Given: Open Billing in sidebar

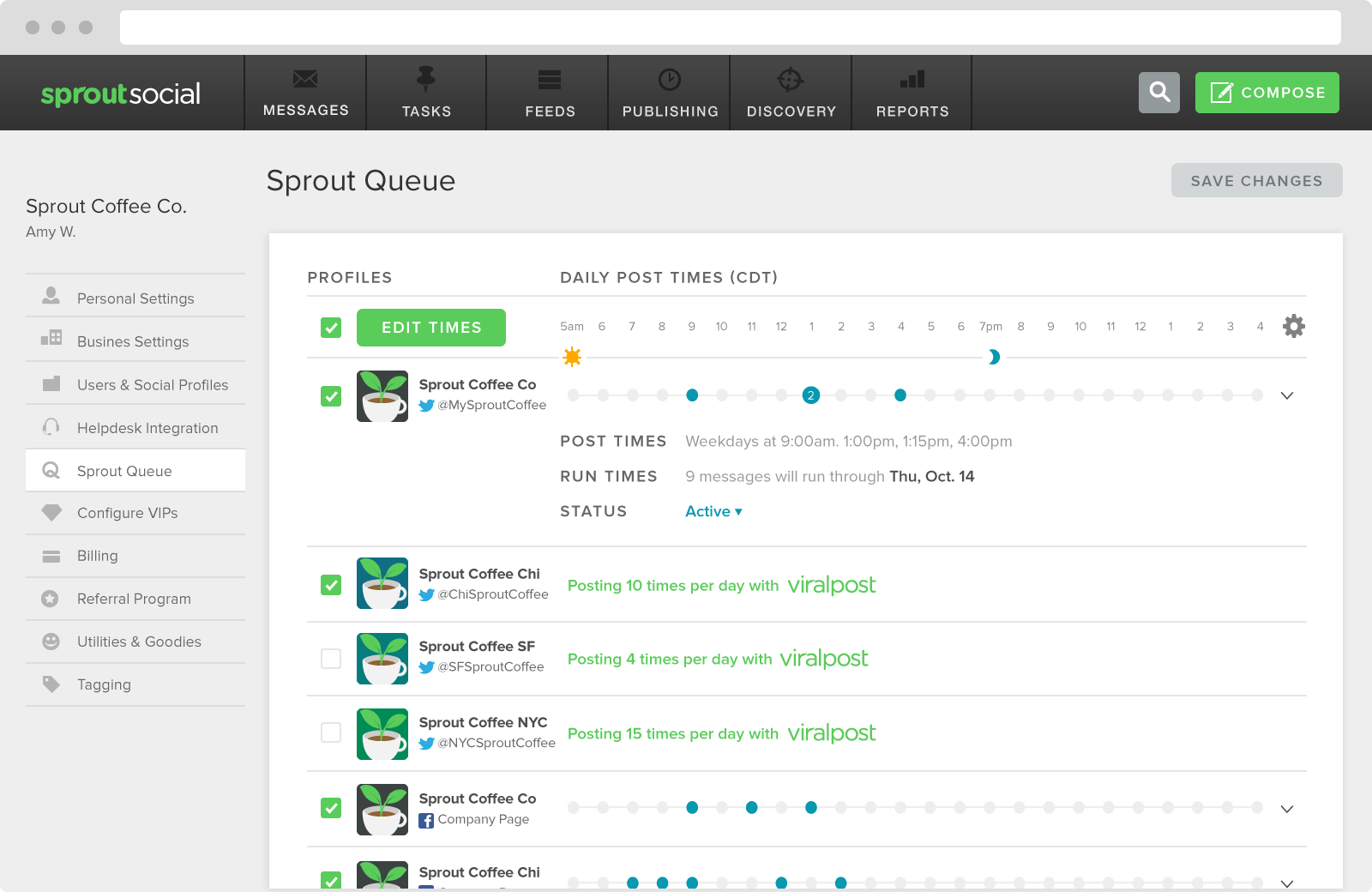Looking at the screenshot, I should coord(135,556).
